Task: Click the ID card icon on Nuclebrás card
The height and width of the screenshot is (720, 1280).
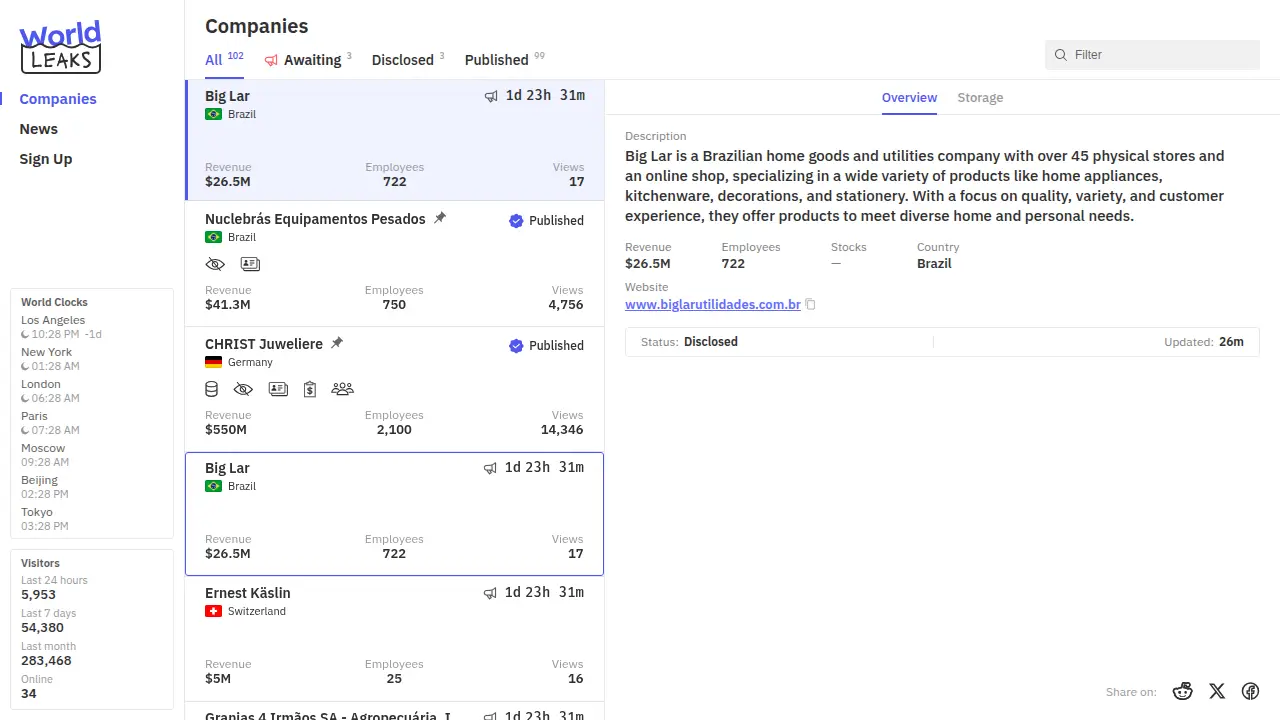Action: coord(250,264)
